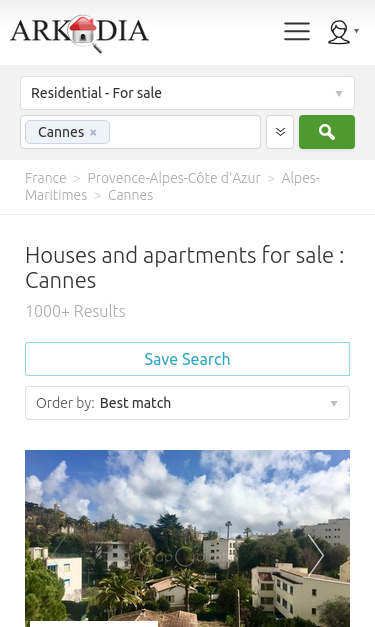Click the Arkadia house logo

[x=80, y=32]
